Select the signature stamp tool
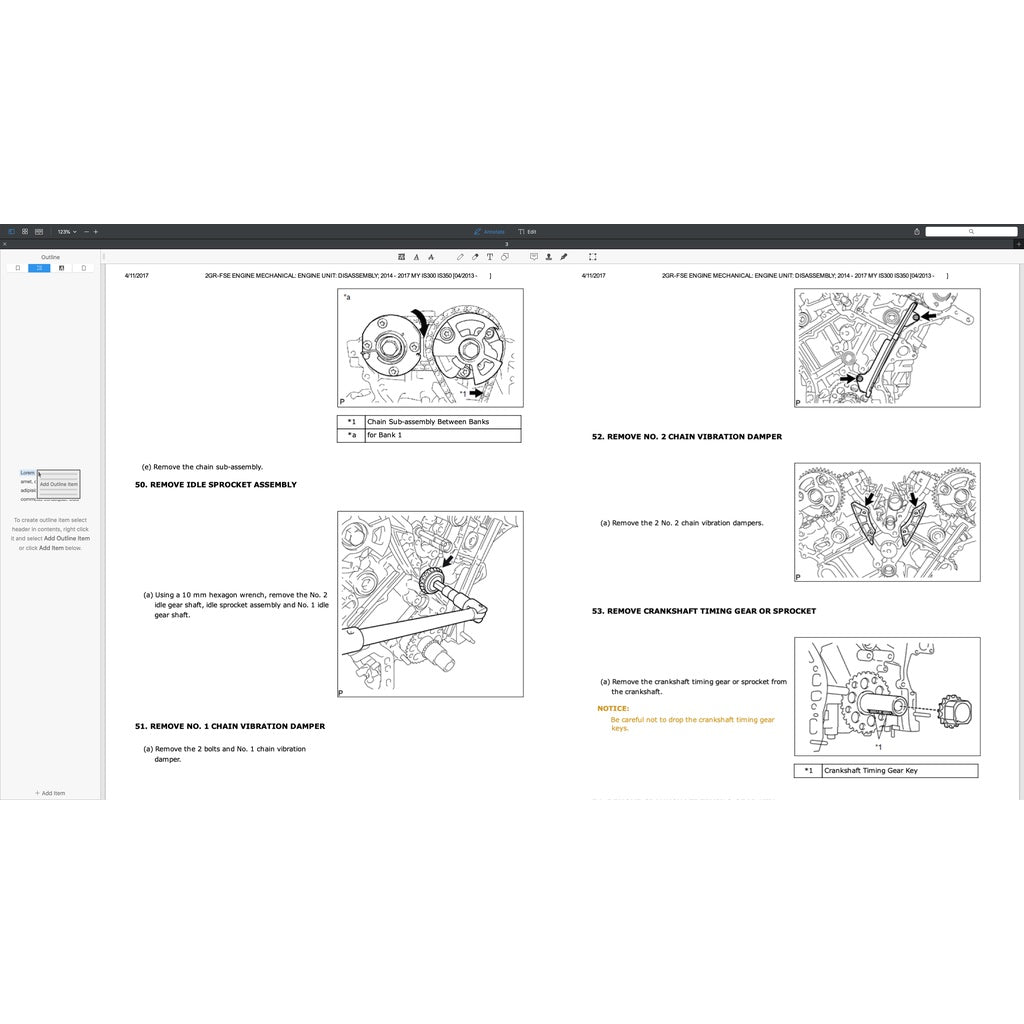 tap(549, 256)
